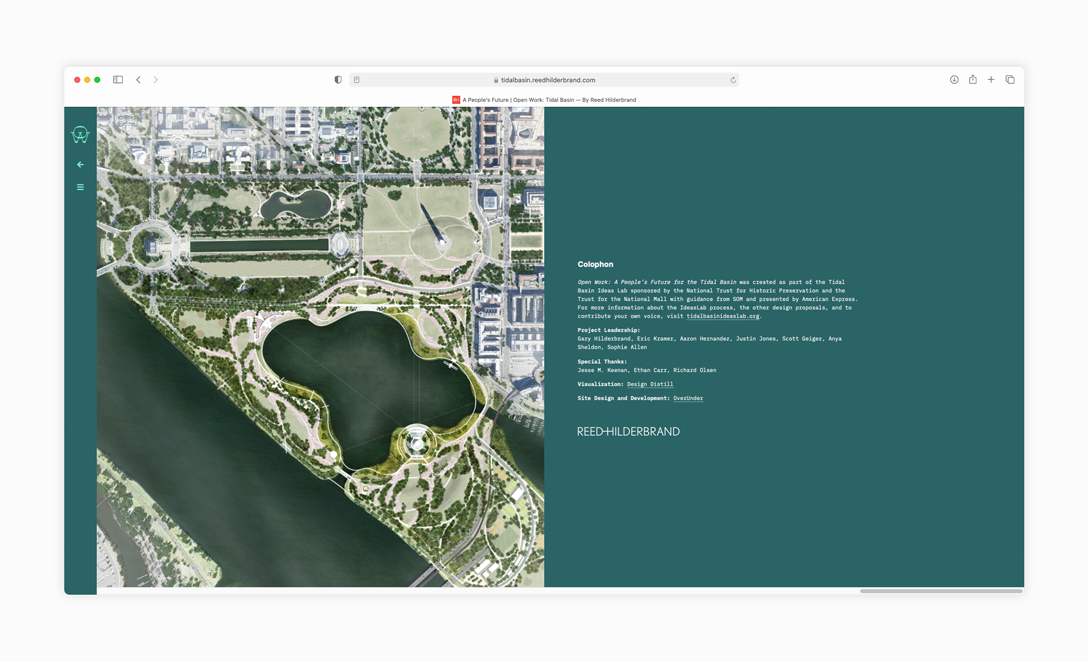1088x661 pixels.
Task: Click the forward navigation chevron
Action: coord(157,79)
